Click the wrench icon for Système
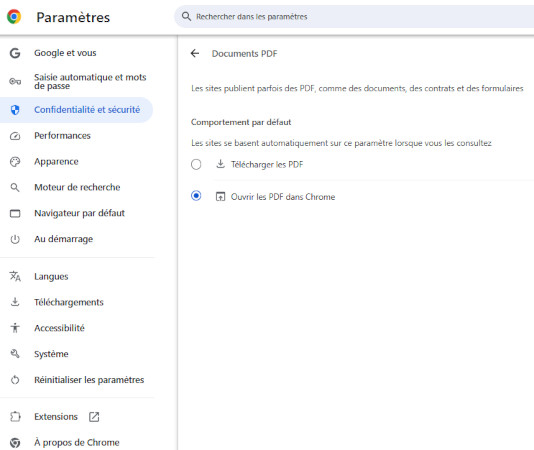The height and width of the screenshot is (450, 534). coord(15,354)
